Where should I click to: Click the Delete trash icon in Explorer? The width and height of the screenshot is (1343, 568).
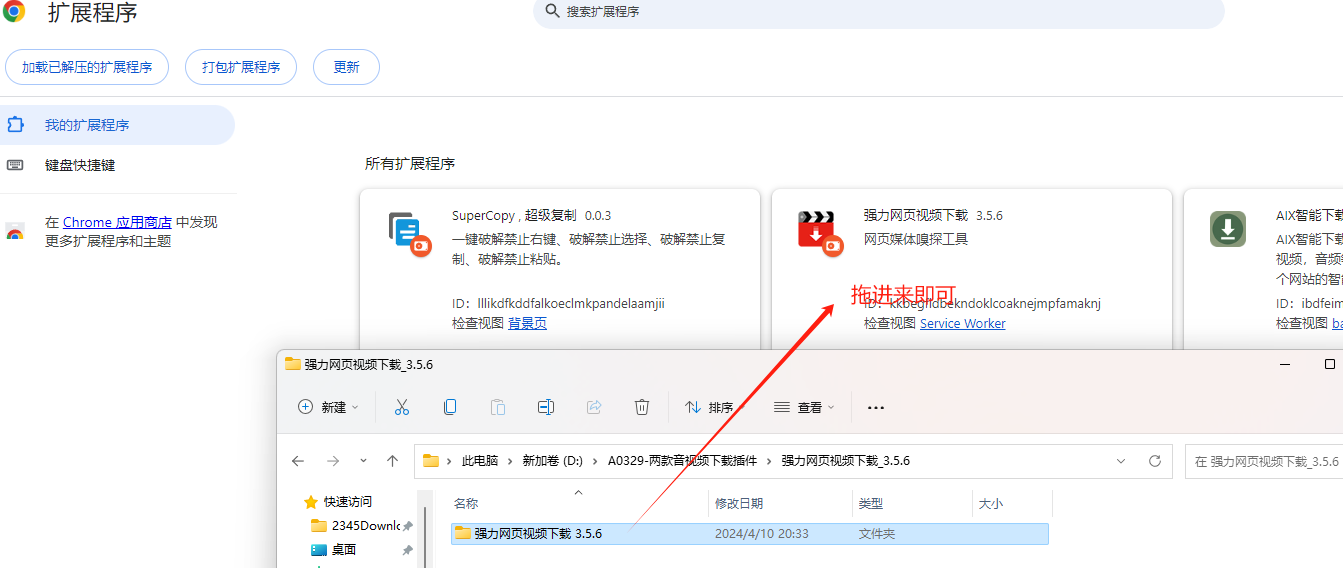(x=642, y=407)
